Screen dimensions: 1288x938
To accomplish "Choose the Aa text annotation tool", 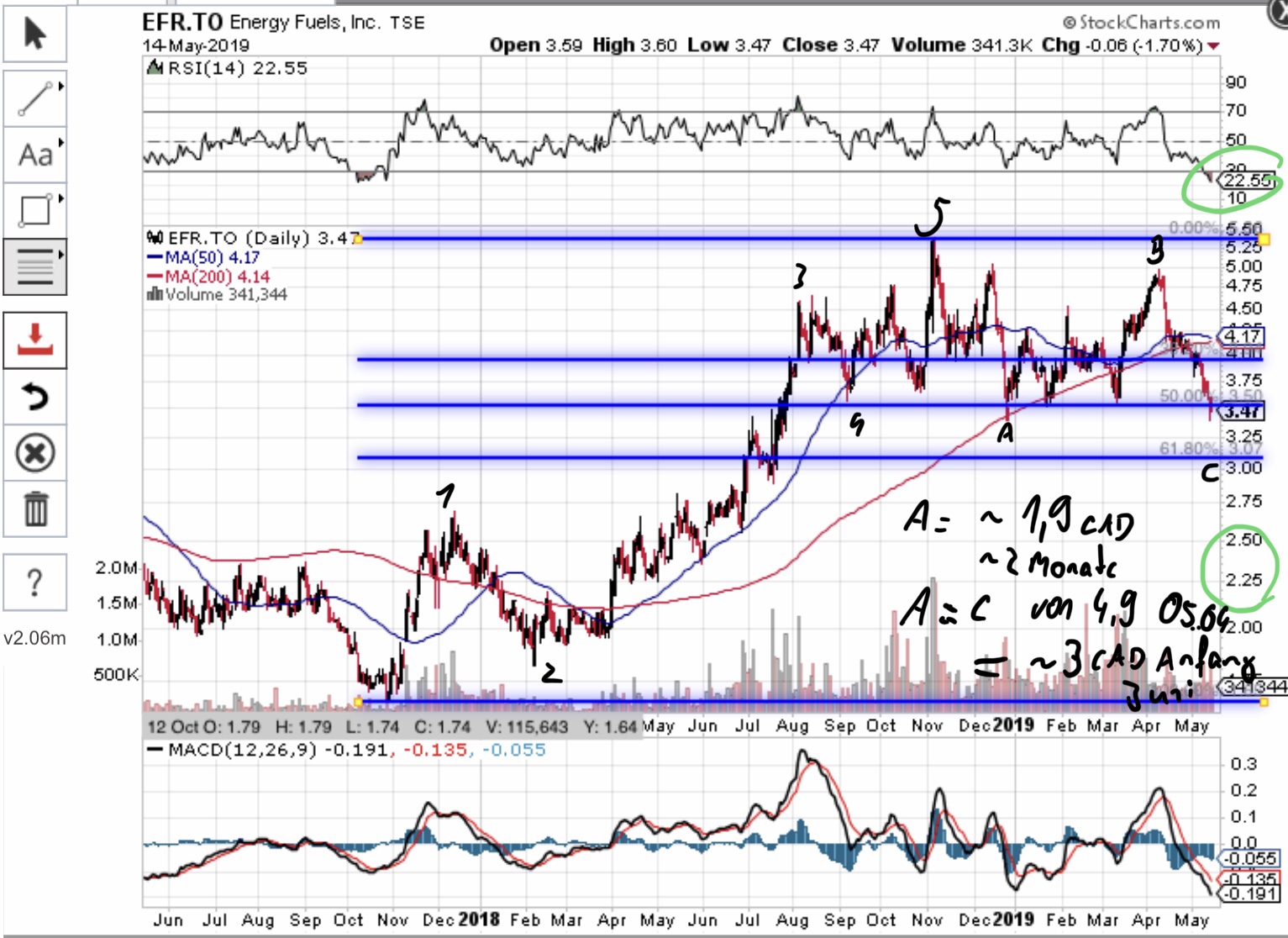I will [x=34, y=155].
